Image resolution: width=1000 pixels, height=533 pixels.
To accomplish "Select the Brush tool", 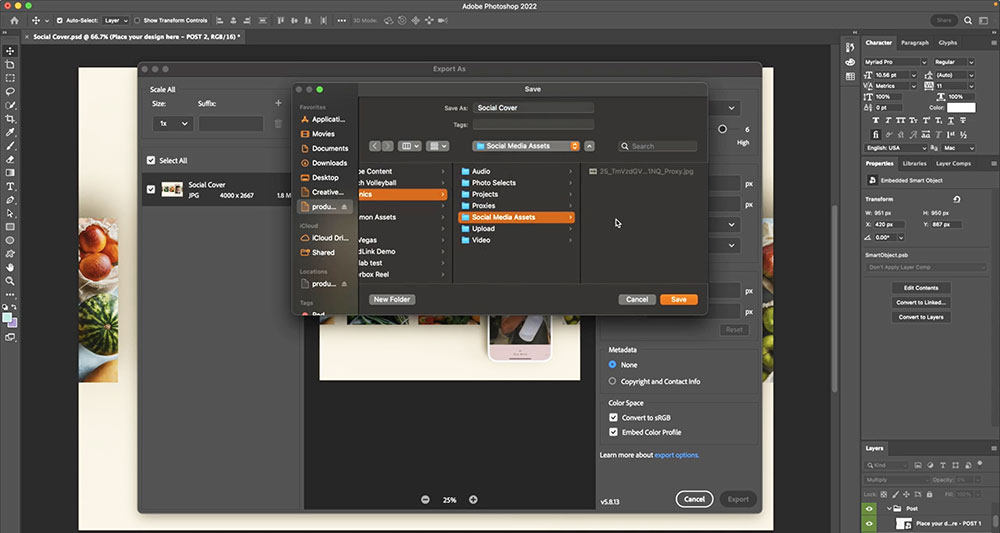I will click(10, 146).
